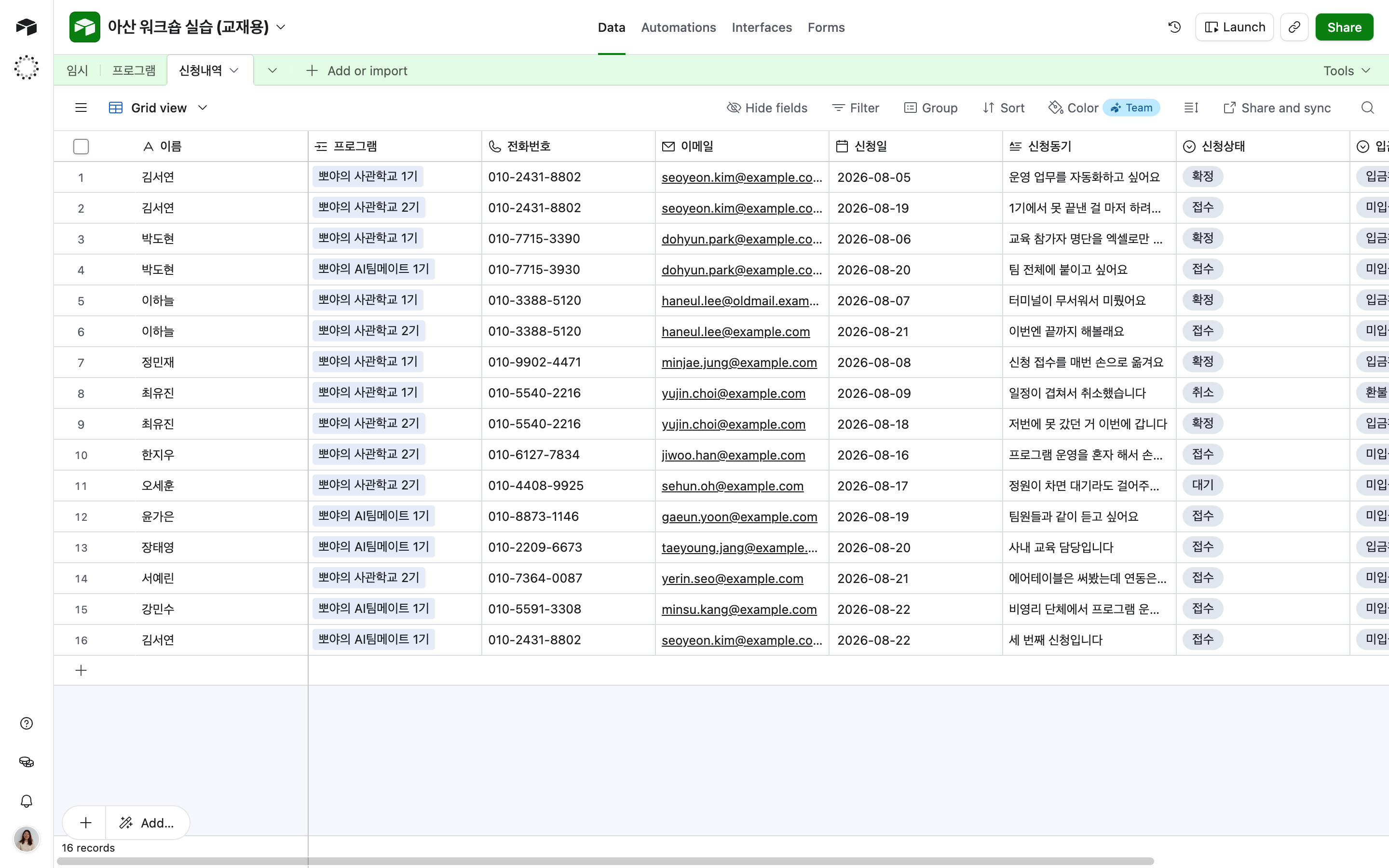Open the 임시 table tab
1389x868 pixels.
(x=78, y=70)
